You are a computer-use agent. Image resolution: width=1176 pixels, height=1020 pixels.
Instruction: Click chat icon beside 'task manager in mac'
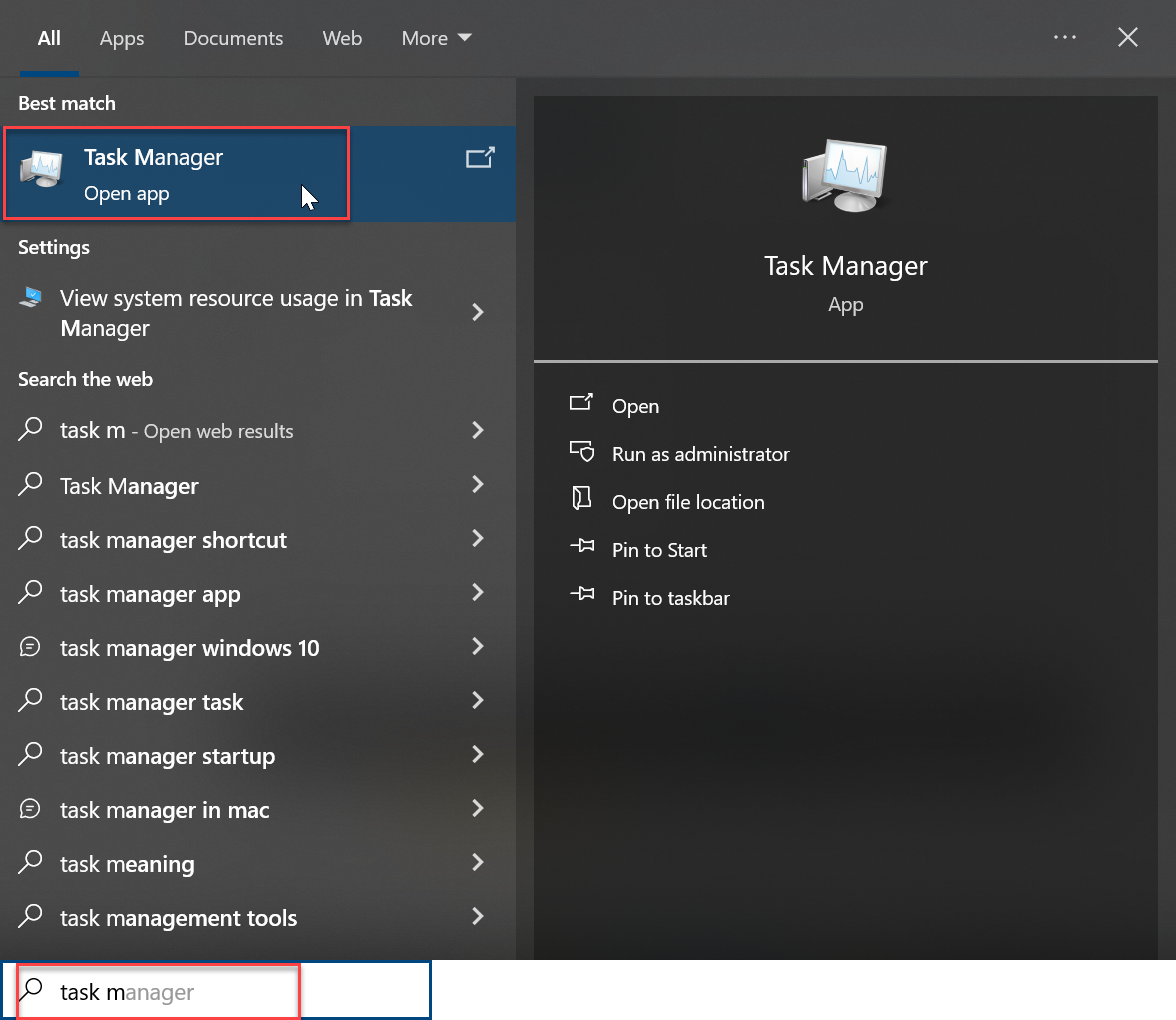pos(30,808)
